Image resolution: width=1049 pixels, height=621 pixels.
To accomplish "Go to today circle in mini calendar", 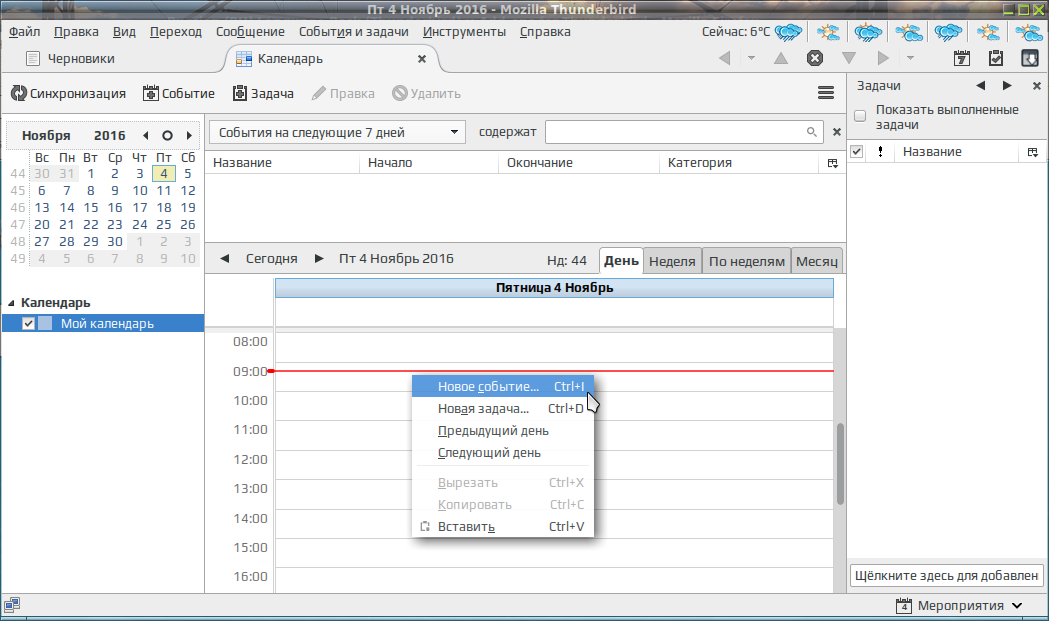I will click(x=167, y=135).
